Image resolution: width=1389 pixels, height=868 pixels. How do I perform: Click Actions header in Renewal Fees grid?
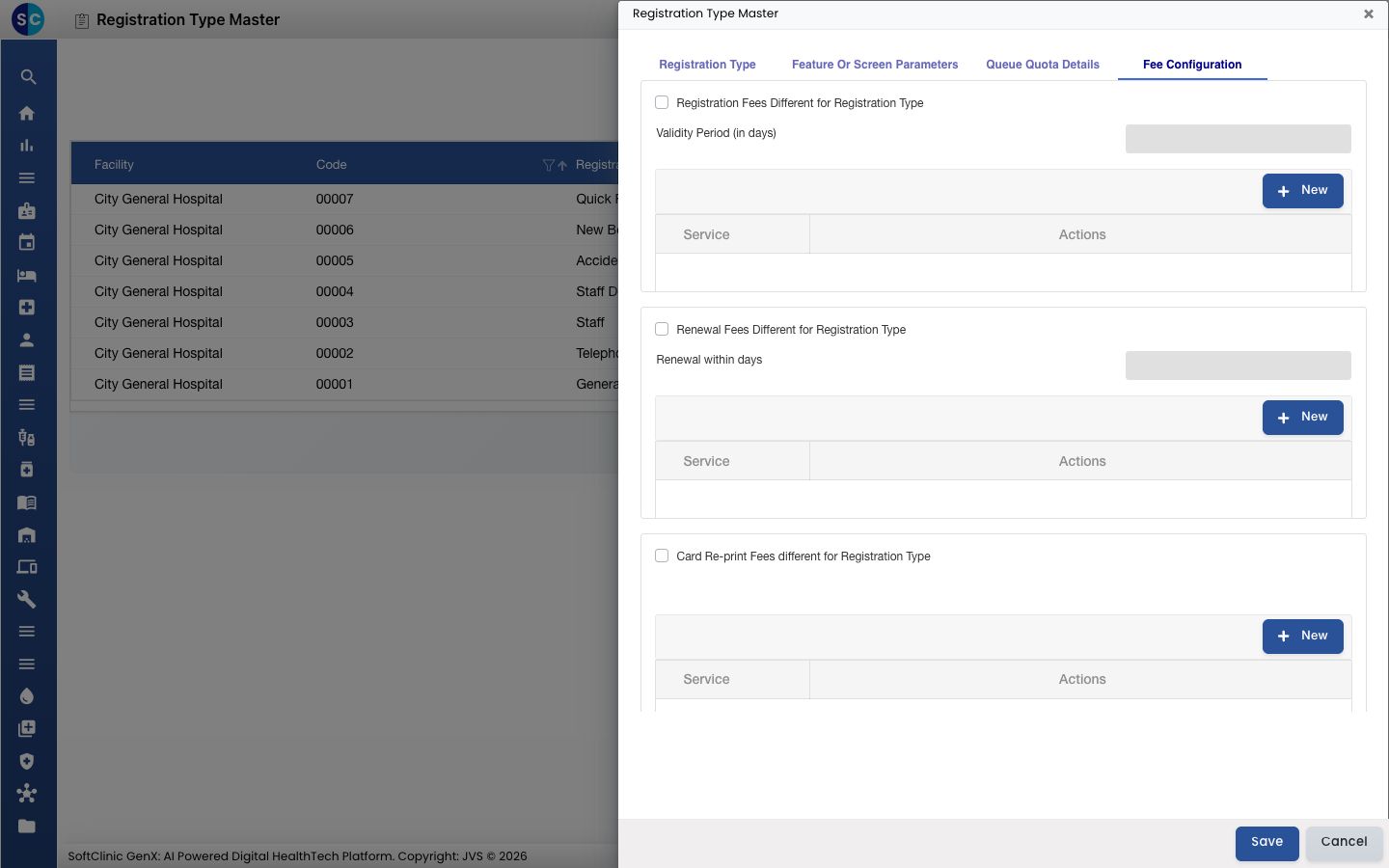click(1080, 461)
